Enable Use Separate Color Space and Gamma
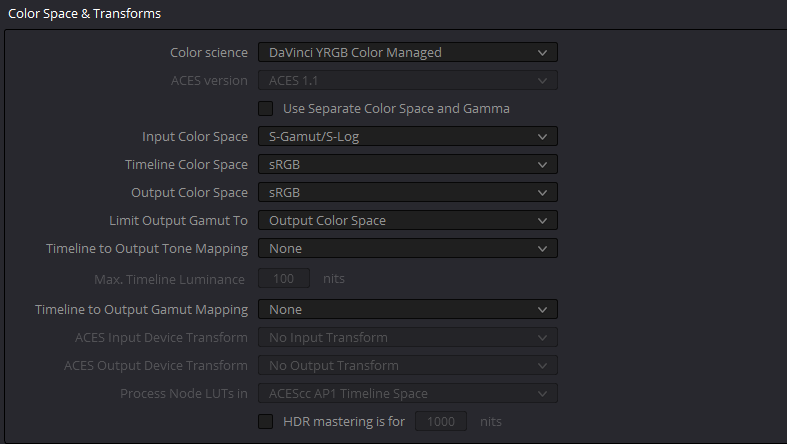787x444 pixels. point(266,108)
